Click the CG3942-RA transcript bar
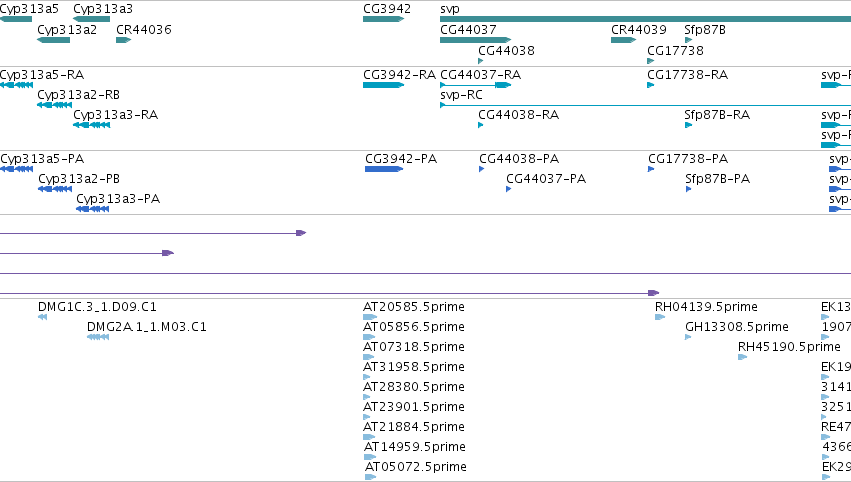Screen dimensions: 851x482 click(x=384, y=85)
